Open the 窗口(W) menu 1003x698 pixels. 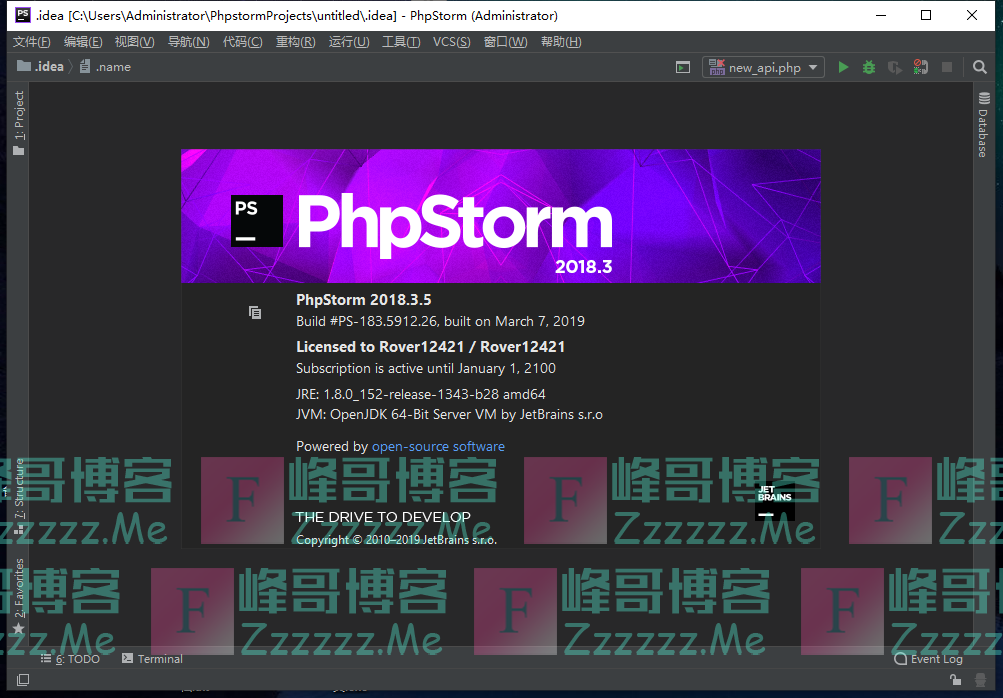505,42
